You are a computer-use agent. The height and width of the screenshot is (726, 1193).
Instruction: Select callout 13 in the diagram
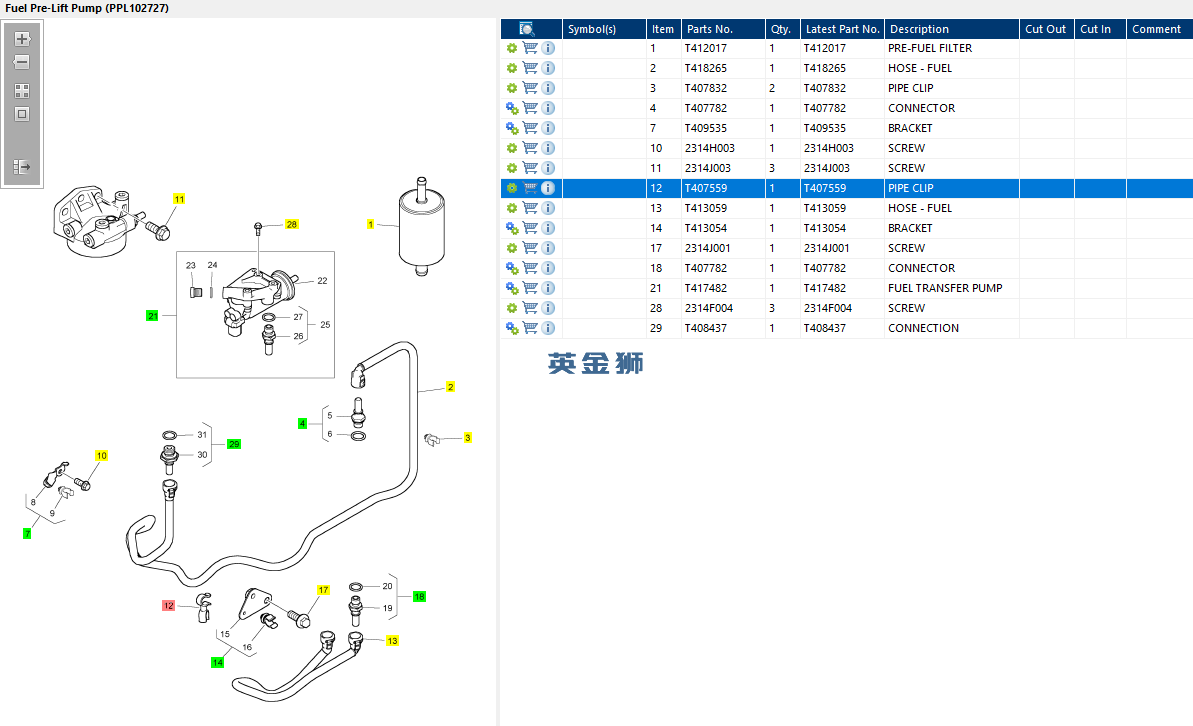393,641
